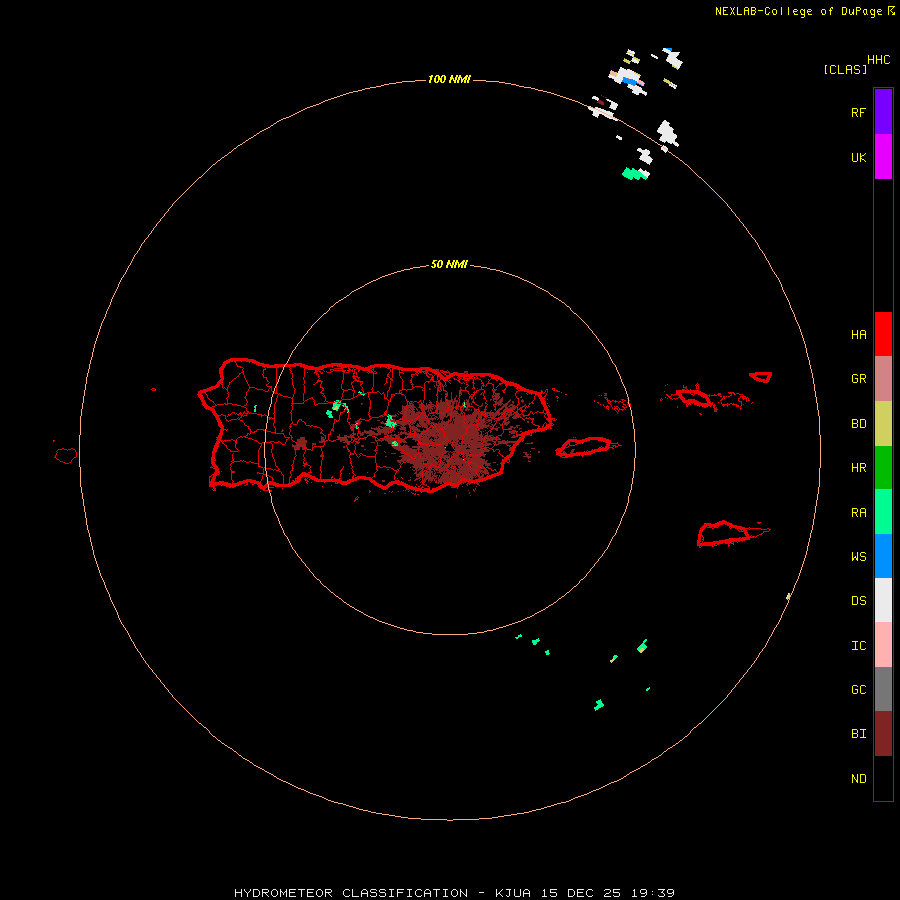Pick the light pink IC swatch

[x=883, y=645]
